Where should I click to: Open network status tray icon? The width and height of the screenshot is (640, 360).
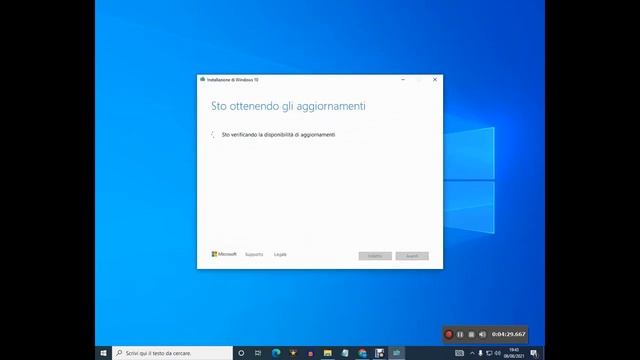(x=489, y=353)
